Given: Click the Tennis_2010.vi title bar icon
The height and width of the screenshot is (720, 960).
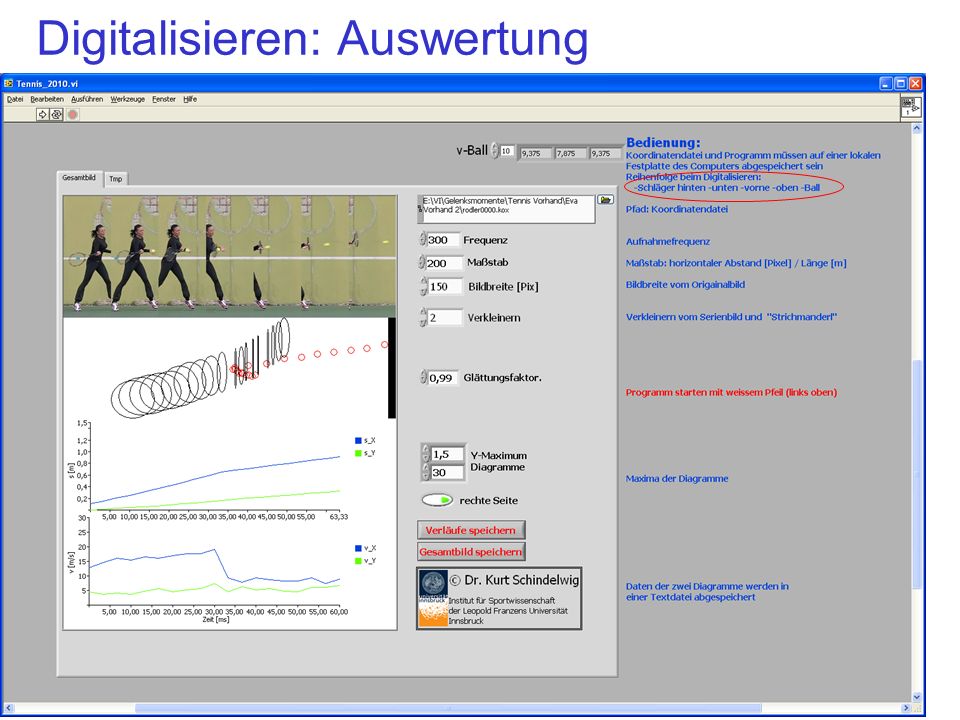Looking at the screenshot, I should [x=9, y=83].
